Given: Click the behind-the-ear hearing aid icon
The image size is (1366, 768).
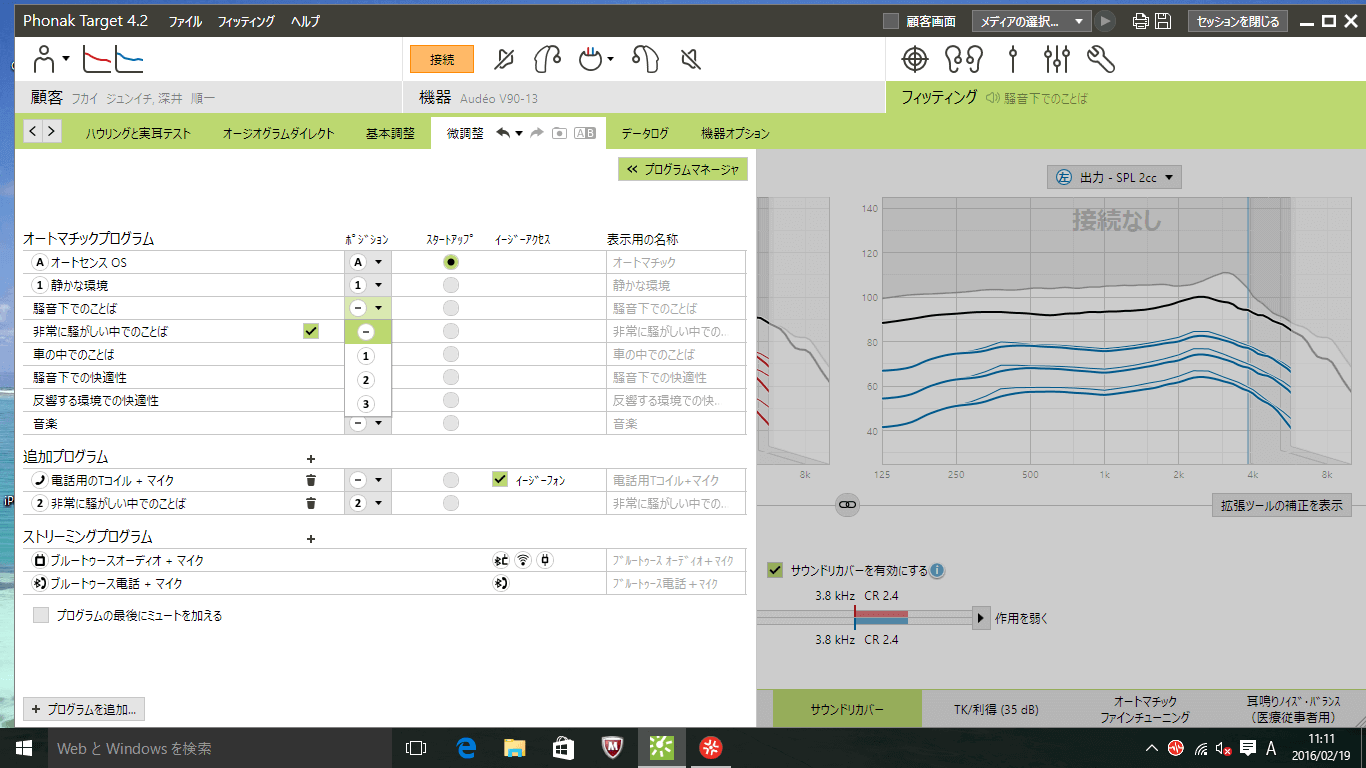Looking at the screenshot, I should (x=548, y=60).
